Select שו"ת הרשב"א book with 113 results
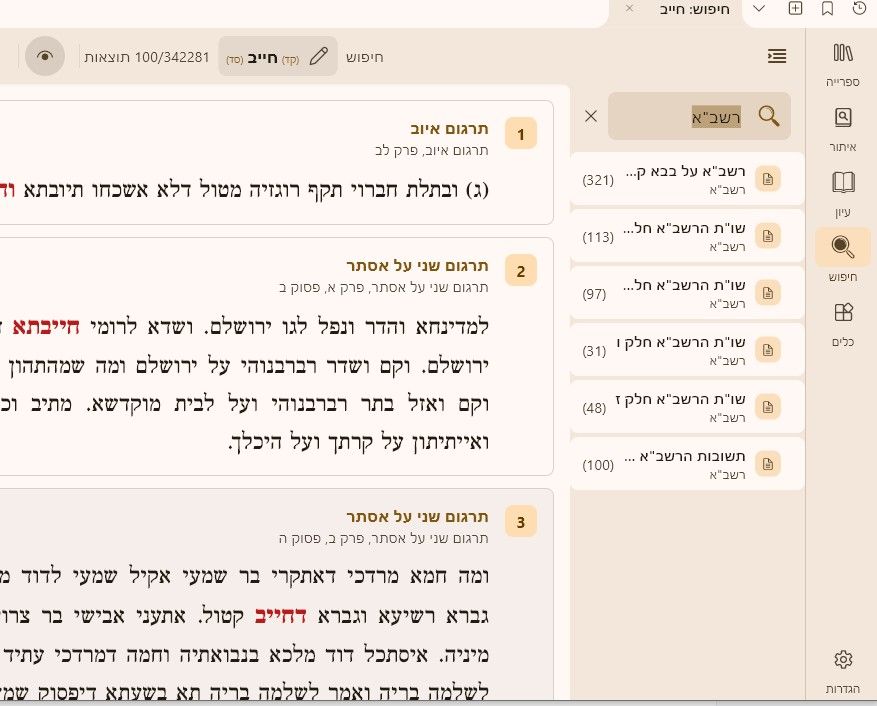Image resolution: width=877 pixels, height=706 pixels. pos(687,236)
